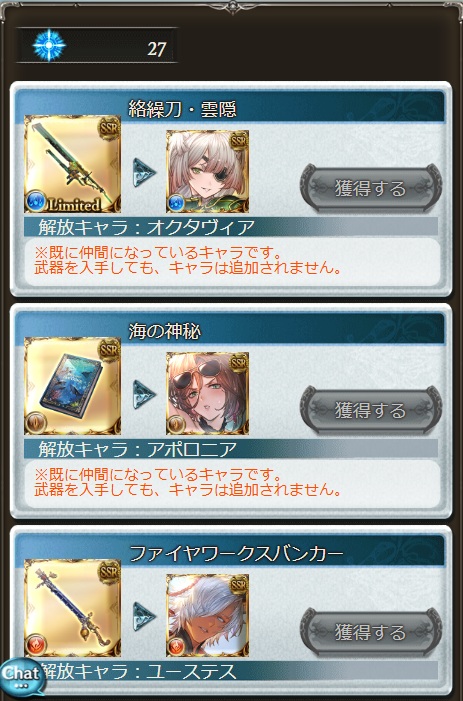Click the 解放キャラ：オクタヴィア label
Screen dimensions: 463x701
pos(147,228)
